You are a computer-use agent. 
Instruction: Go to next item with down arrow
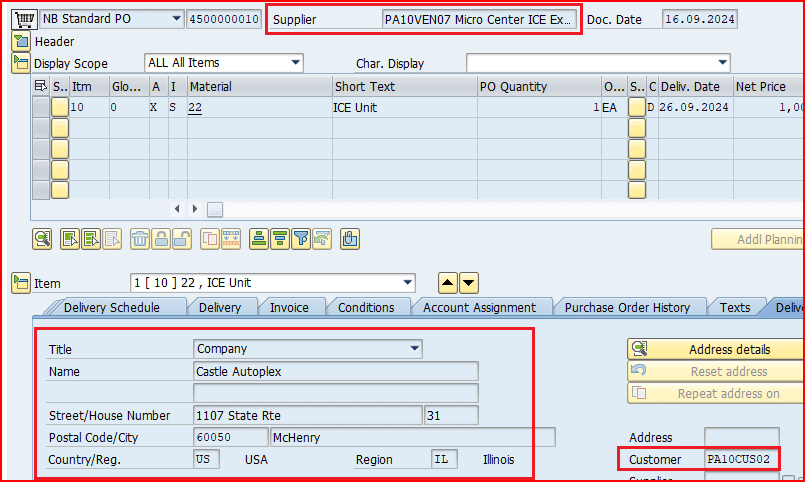click(469, 283)
